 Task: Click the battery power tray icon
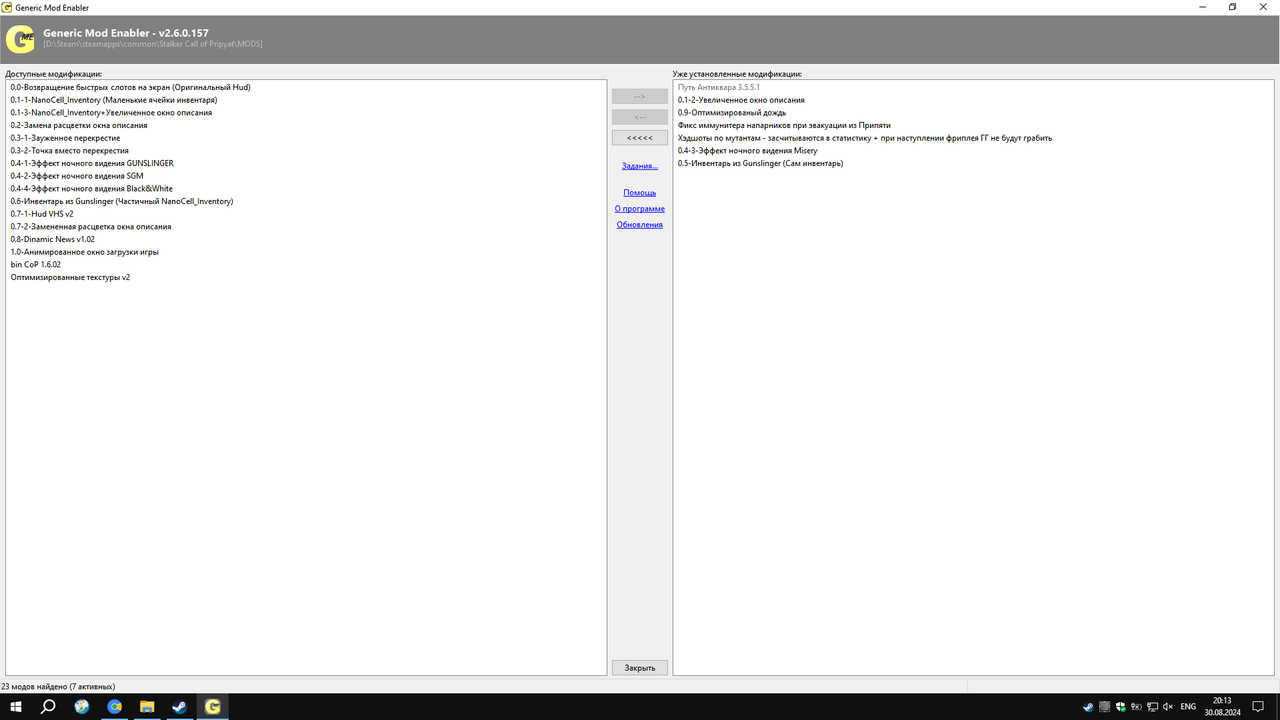click(1137, 706)
